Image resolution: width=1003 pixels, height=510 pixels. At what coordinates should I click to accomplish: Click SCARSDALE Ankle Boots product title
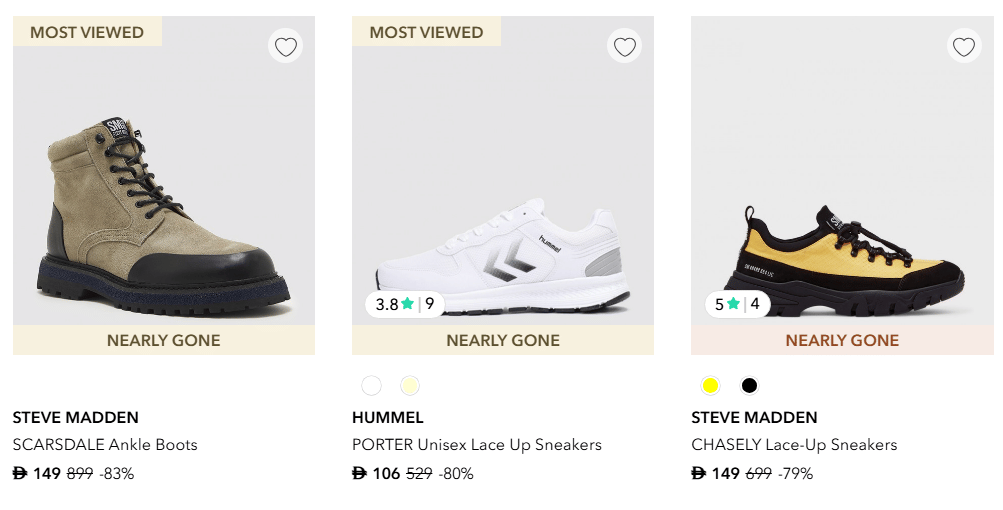pos(105,445)
